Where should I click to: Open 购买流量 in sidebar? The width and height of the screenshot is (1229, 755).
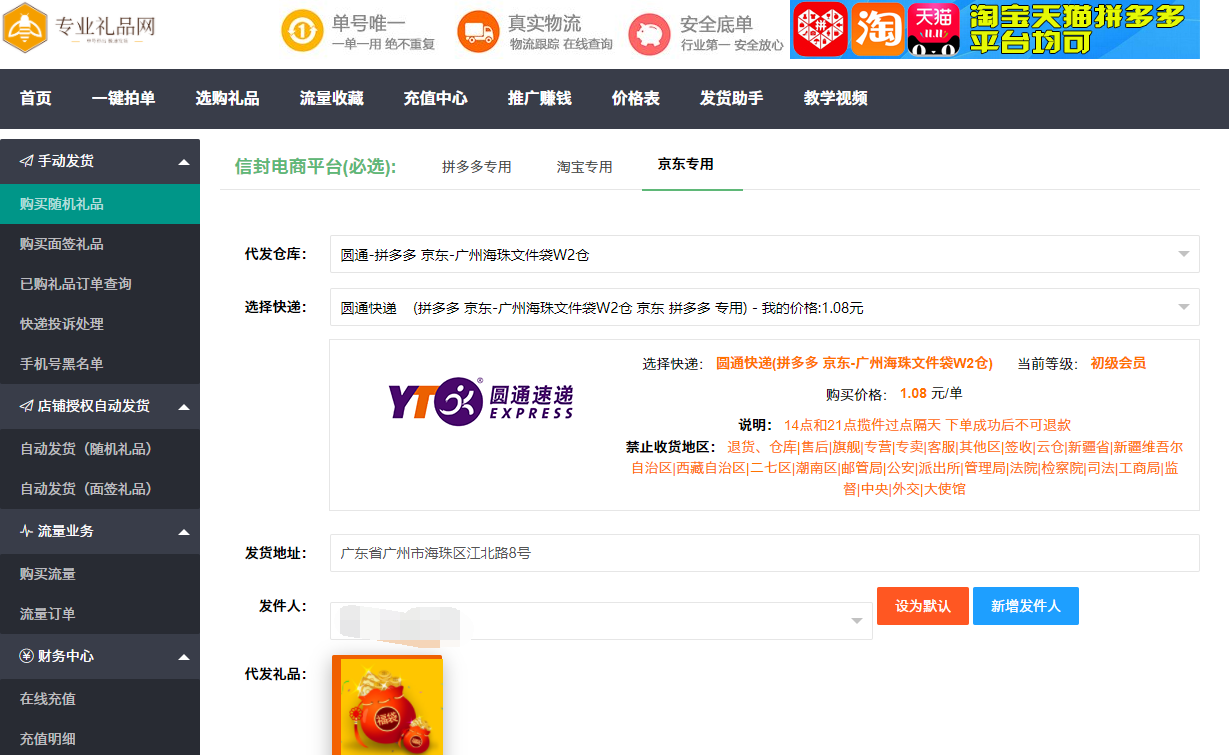tap(100, 574)
